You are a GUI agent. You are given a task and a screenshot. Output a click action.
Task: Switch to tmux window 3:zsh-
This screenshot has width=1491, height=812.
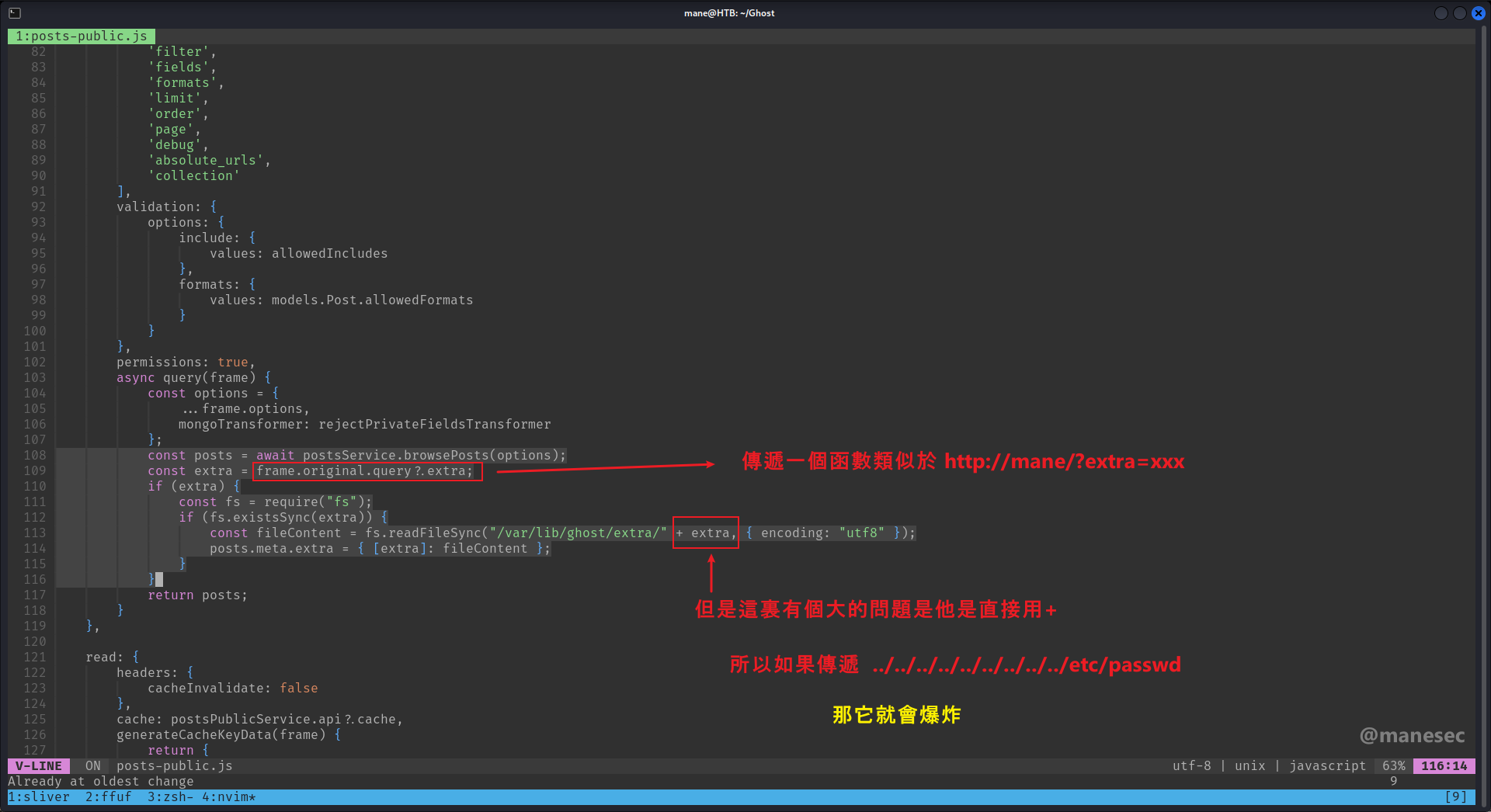coord(171,796)
